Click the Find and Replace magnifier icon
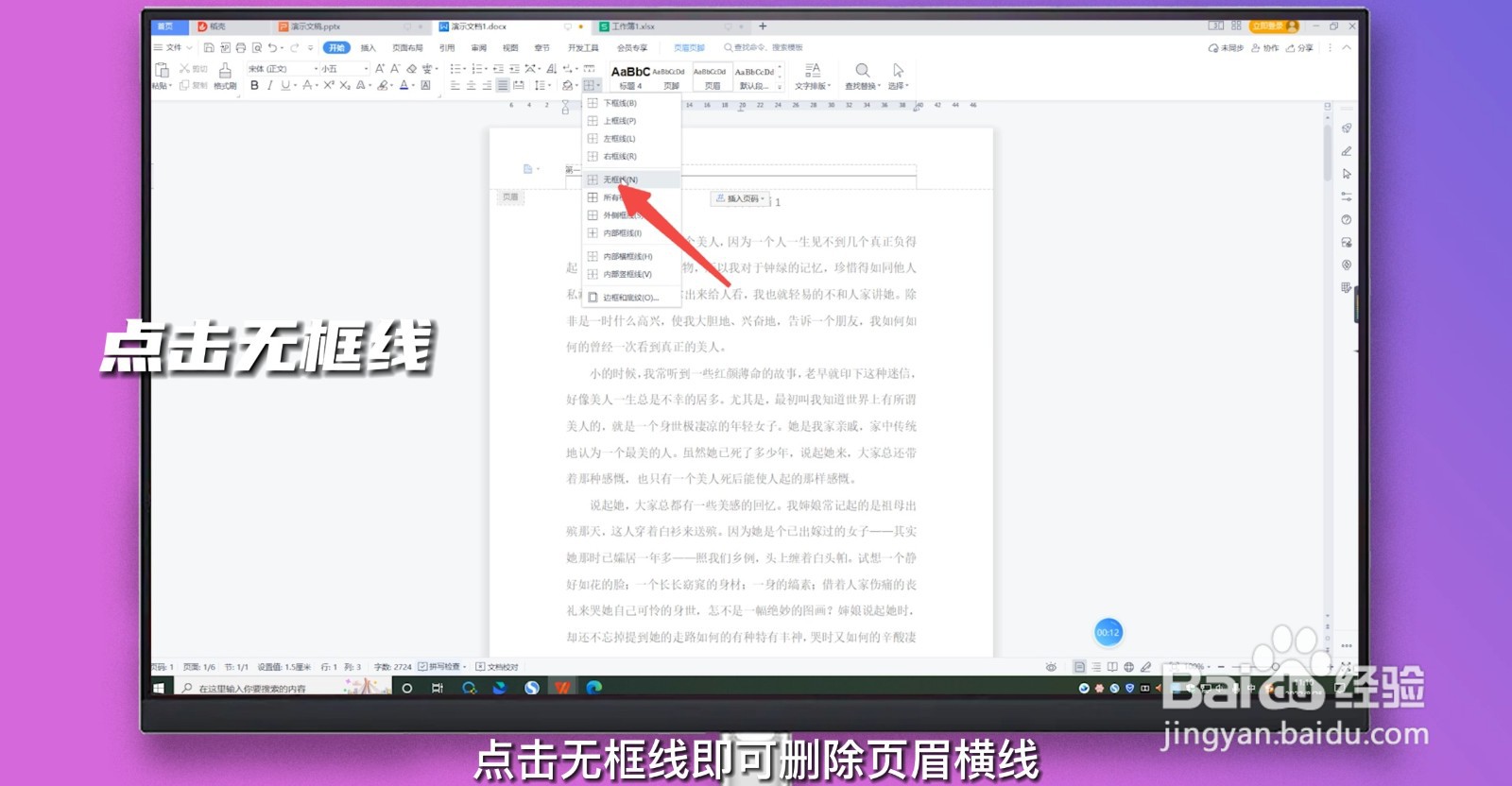Screen dimensions: 1512x786 coord(862,70)
